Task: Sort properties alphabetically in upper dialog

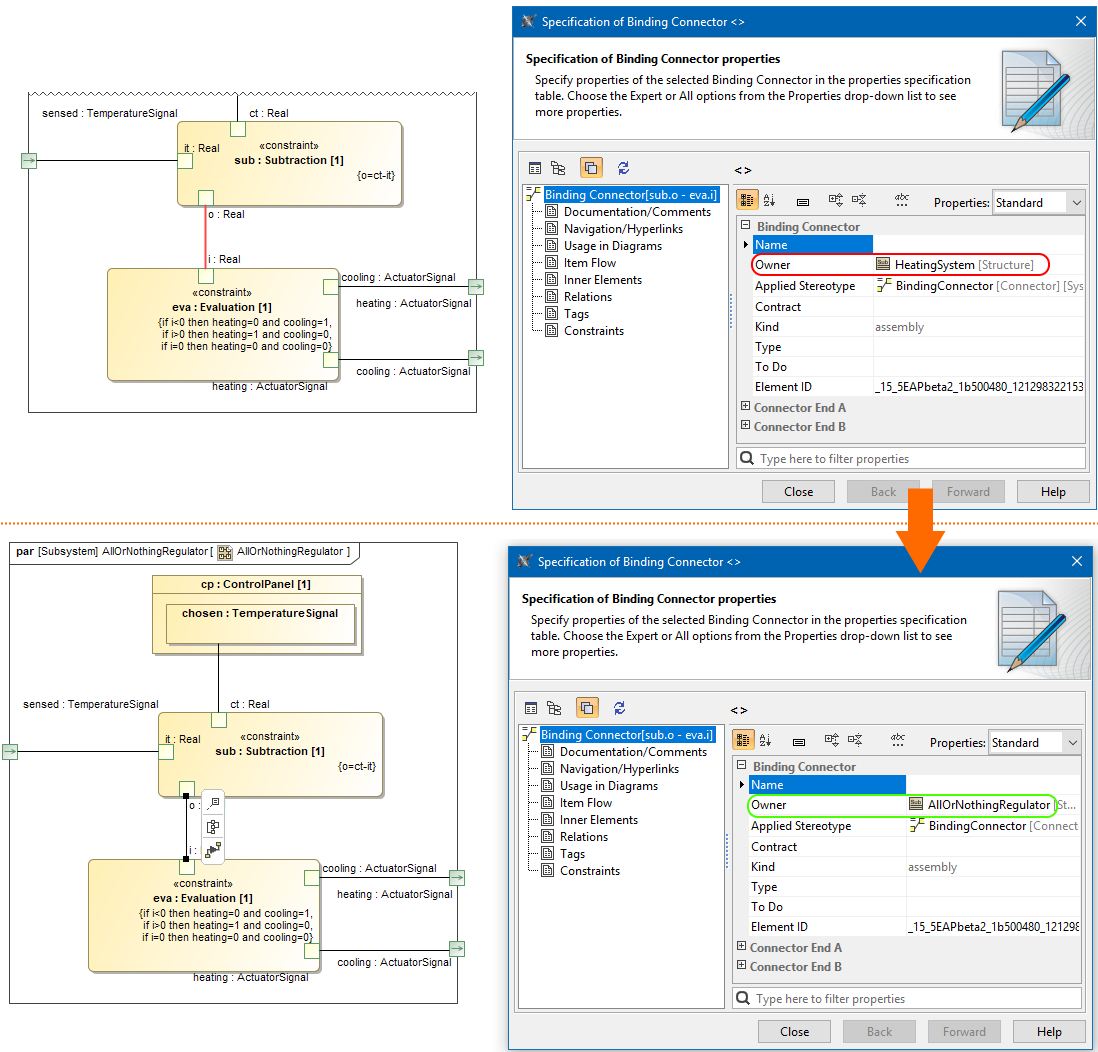Action: 770,200
